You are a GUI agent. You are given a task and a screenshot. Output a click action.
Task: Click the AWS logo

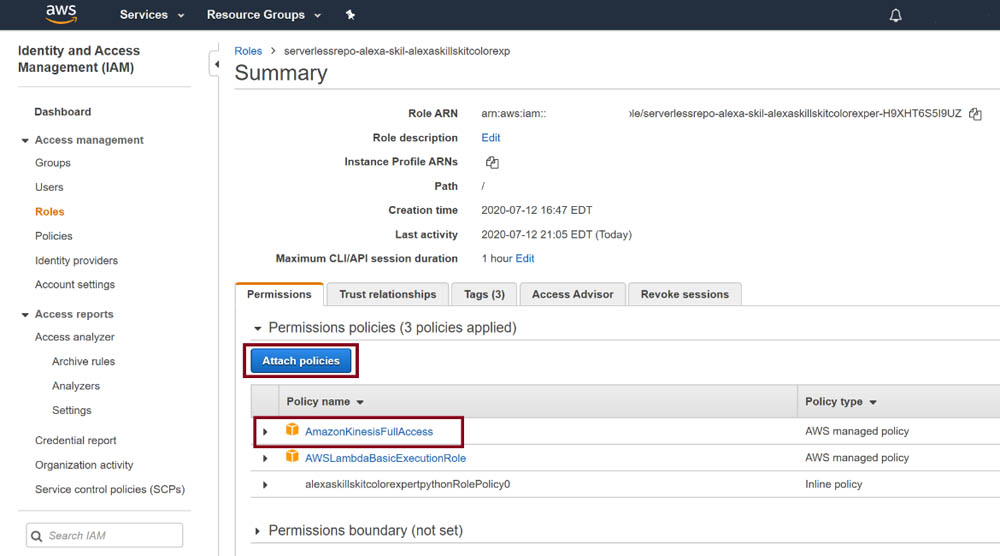(61, 14)
